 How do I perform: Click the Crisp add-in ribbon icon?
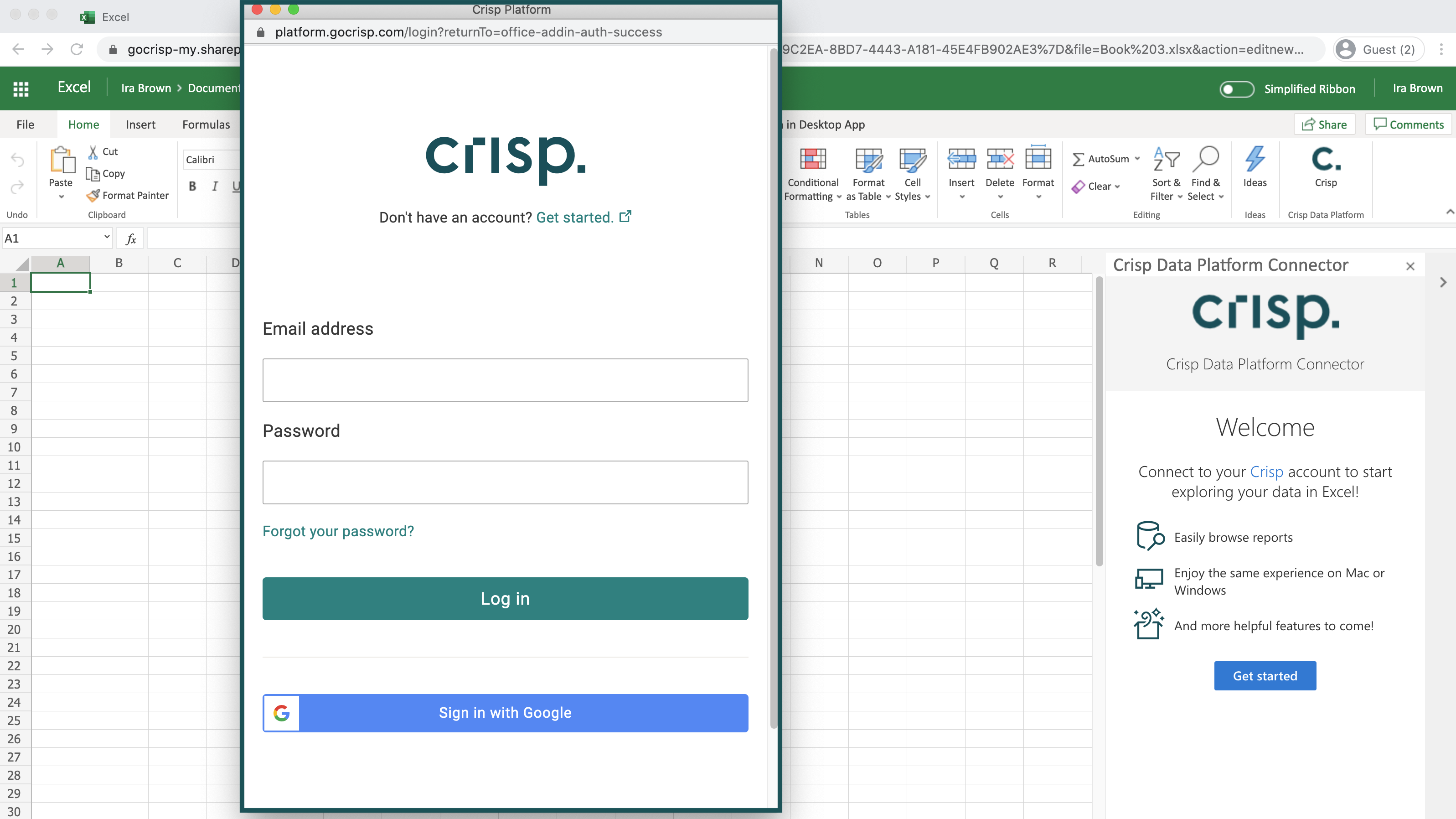click(1326, 160)
